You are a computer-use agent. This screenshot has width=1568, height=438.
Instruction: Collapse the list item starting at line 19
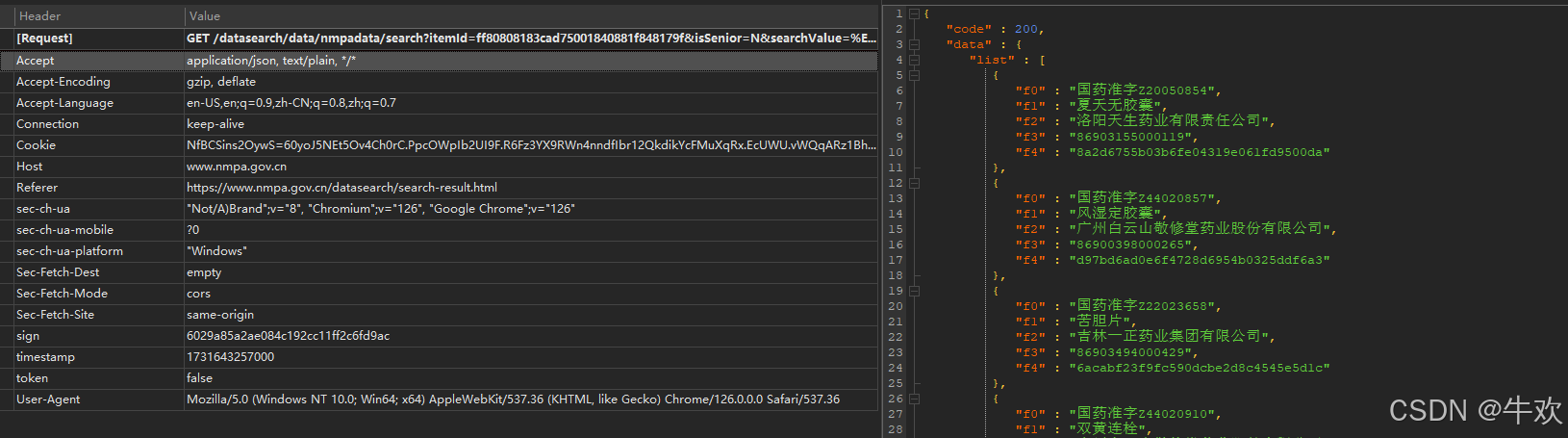[914, 291]
